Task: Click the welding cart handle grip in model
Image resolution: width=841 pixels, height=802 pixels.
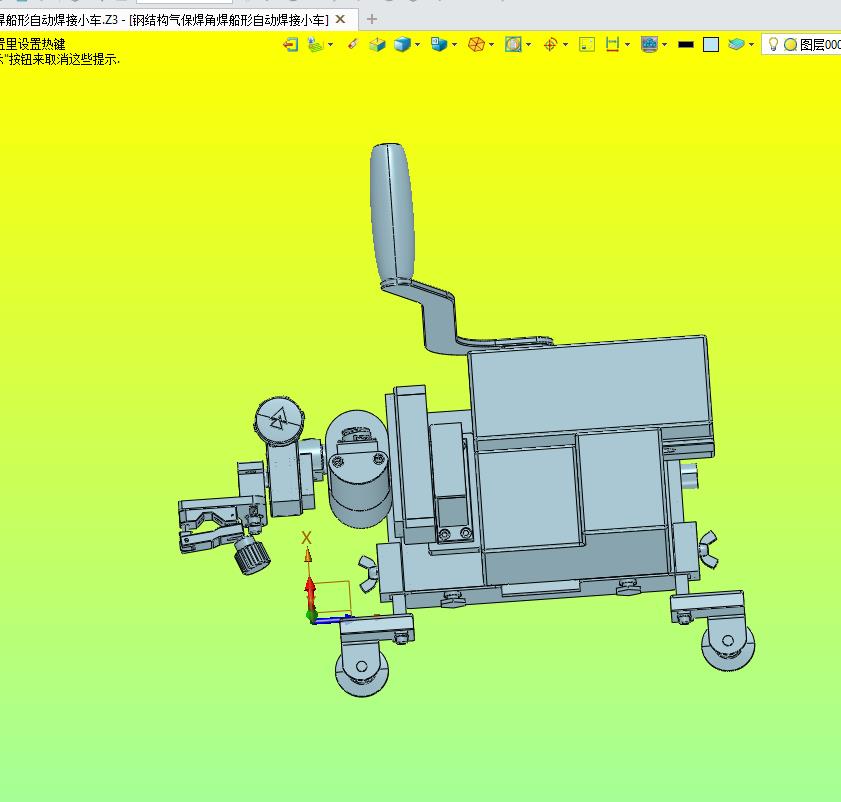Action: click(x=392, y=211)
